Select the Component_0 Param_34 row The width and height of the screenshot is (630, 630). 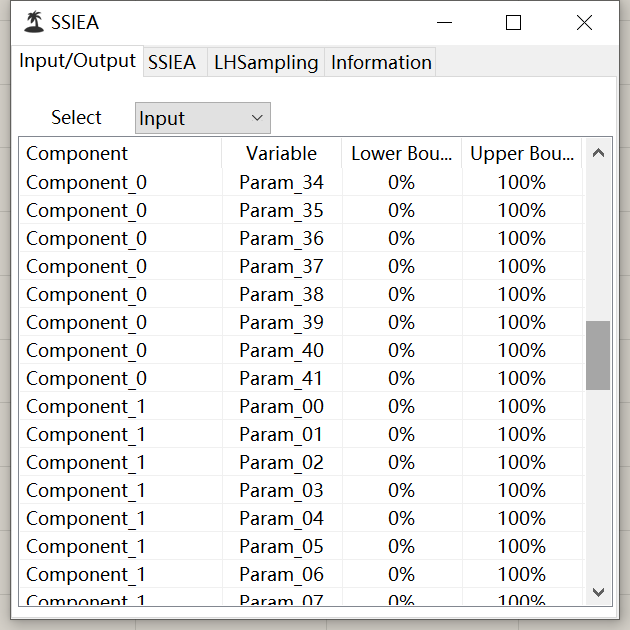coord(301,182)
